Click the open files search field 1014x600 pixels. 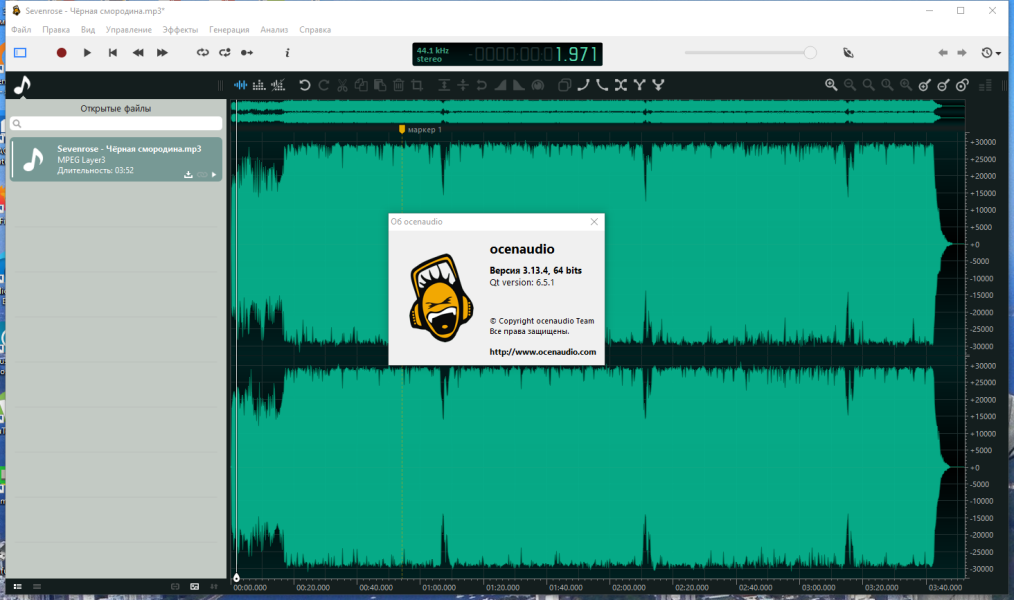coord(116,123)
